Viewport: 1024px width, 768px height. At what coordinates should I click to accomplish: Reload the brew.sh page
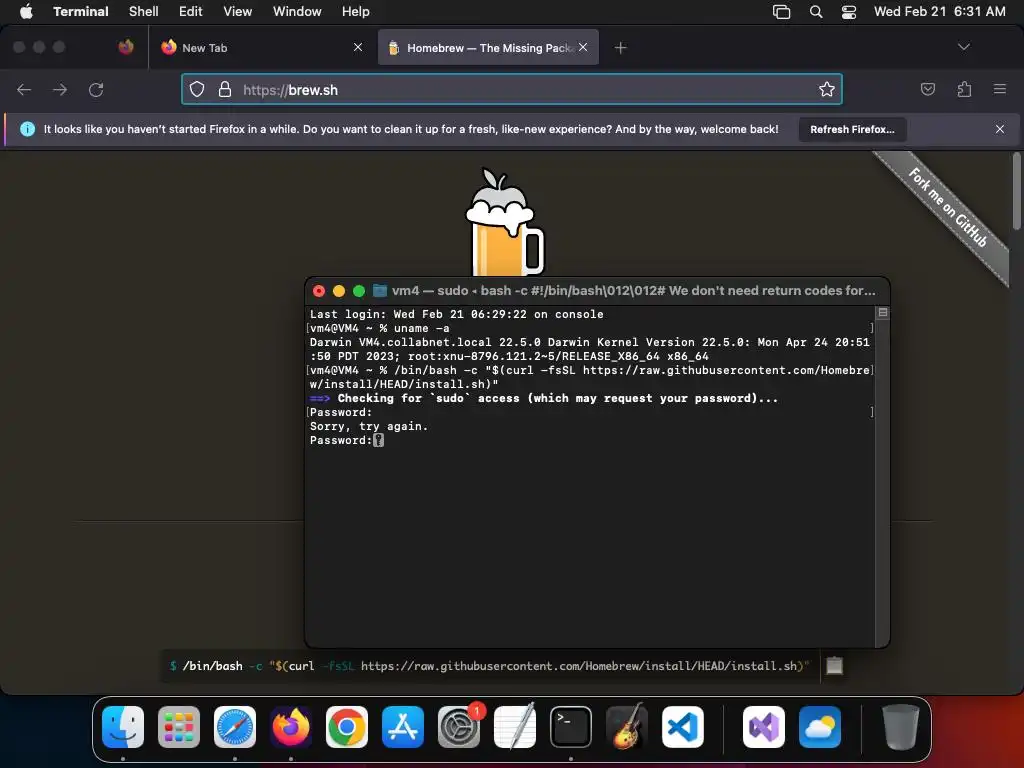[x=96, y=89]
